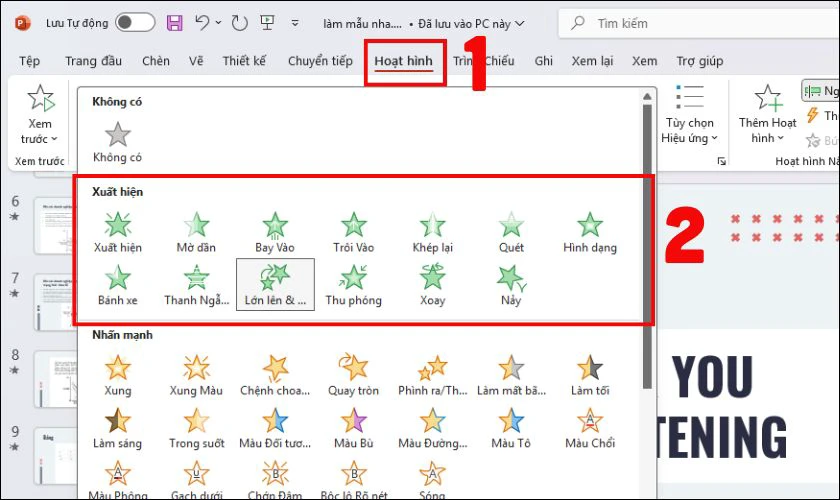Select slide 6 thumbnail

point(55,225)
